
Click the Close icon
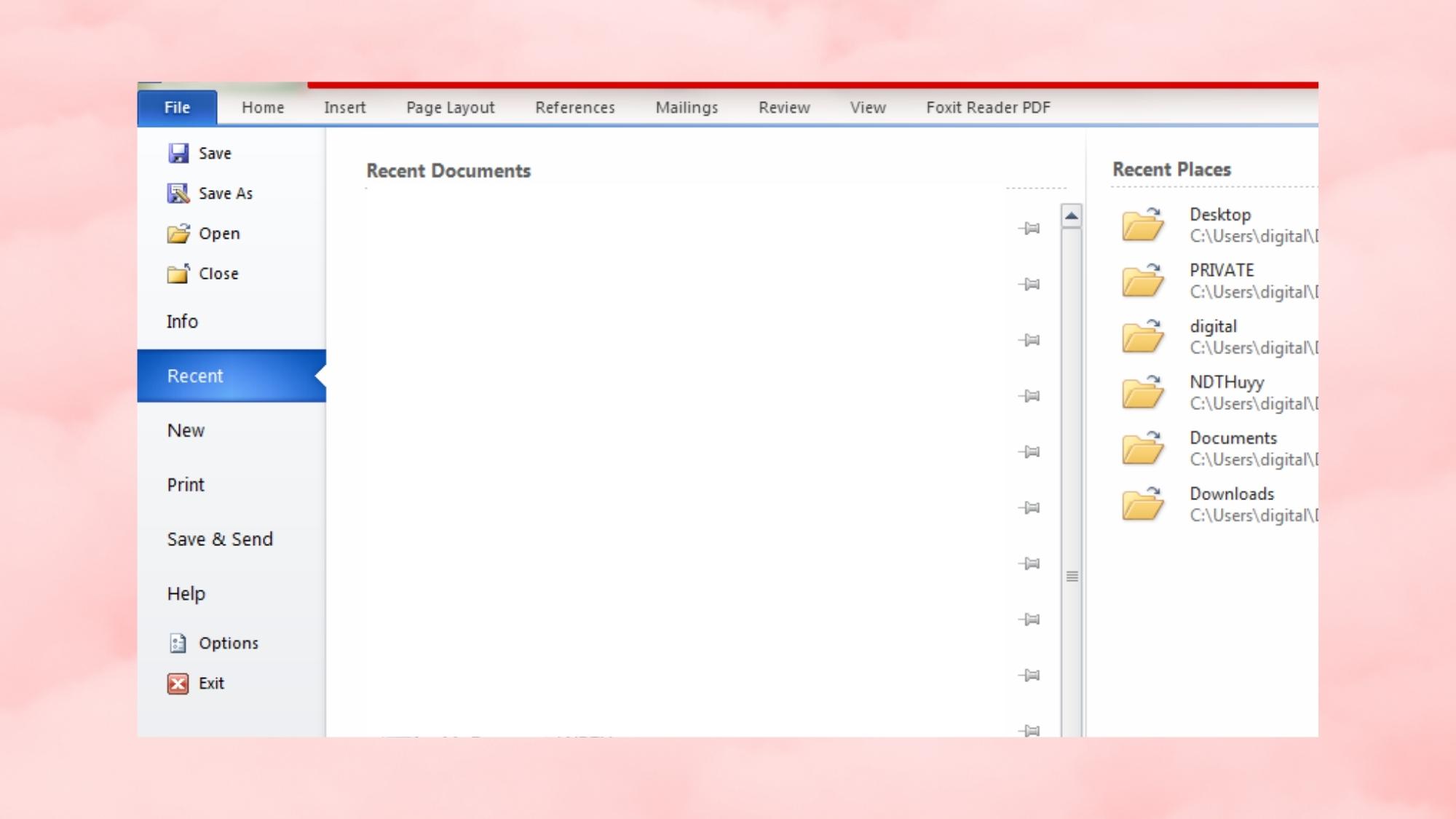[178, 273]
